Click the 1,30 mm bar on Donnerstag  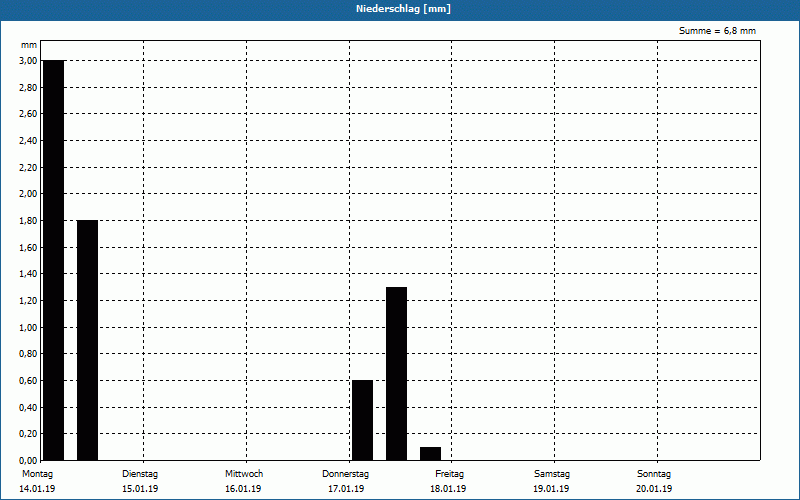[396, 373]
